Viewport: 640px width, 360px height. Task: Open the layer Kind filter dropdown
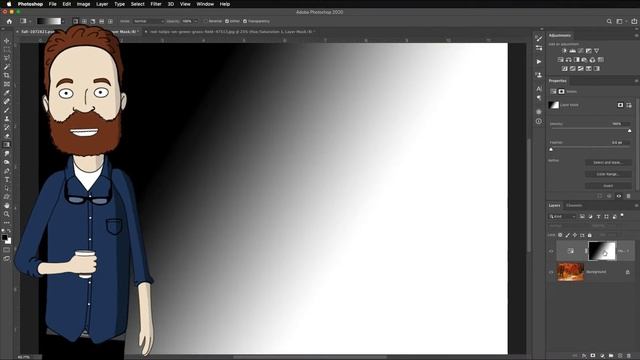coord(562,216)
